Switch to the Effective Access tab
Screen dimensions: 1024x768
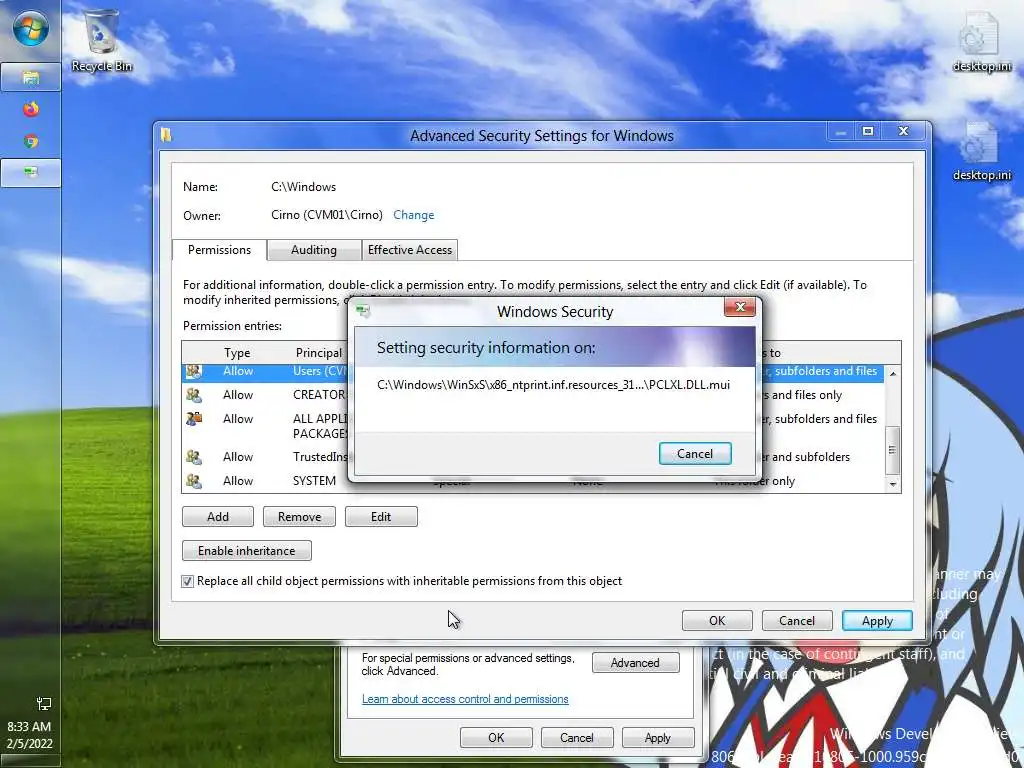click(409, 249)
